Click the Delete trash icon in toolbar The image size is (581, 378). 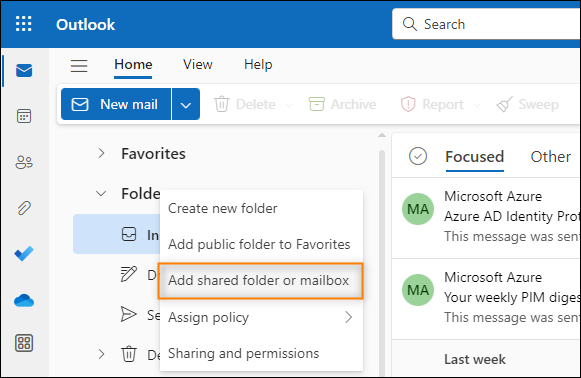(x=222, y=104)
